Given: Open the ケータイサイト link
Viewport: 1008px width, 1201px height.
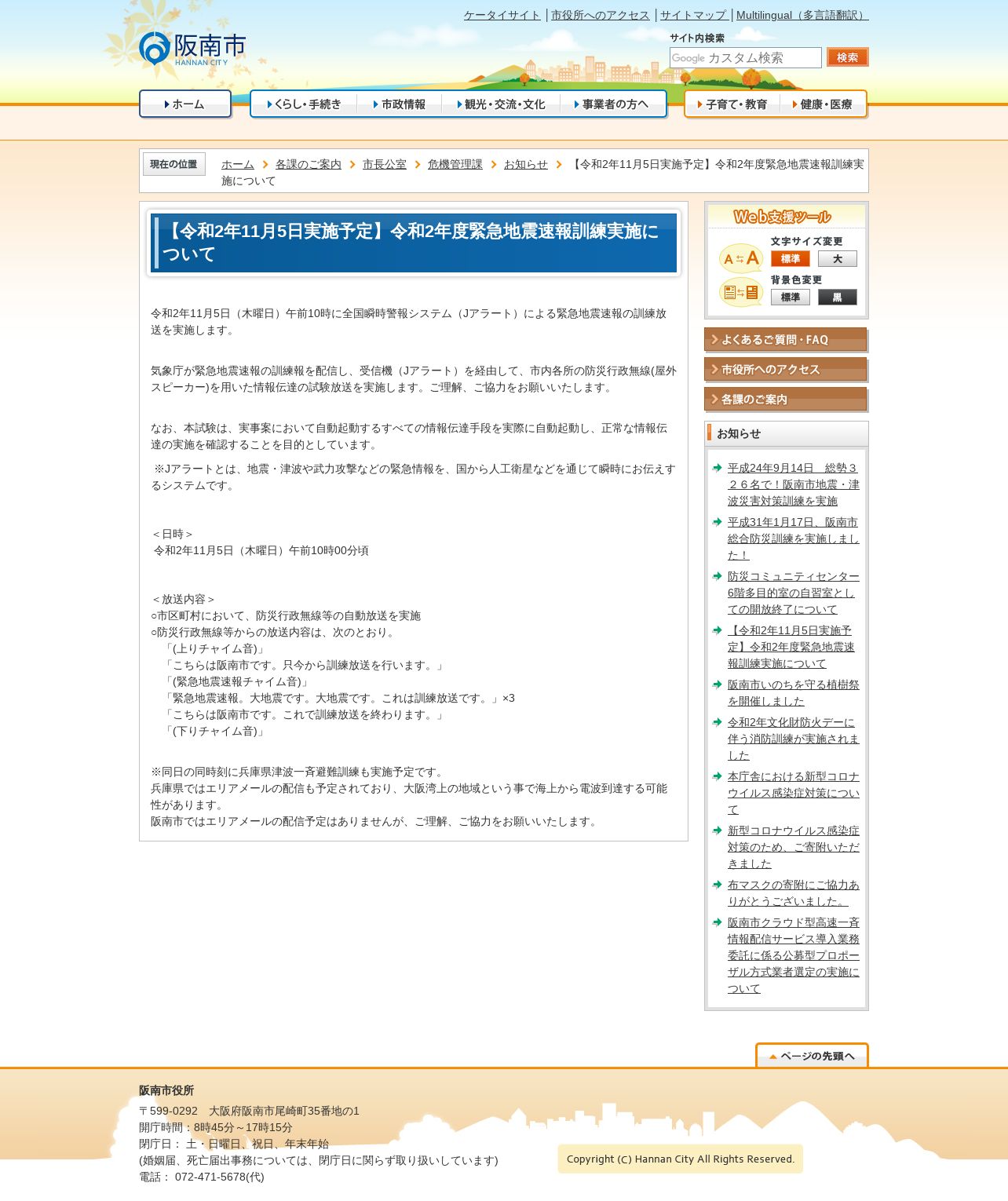Looking at the screenshot, I should click(502, 15).
